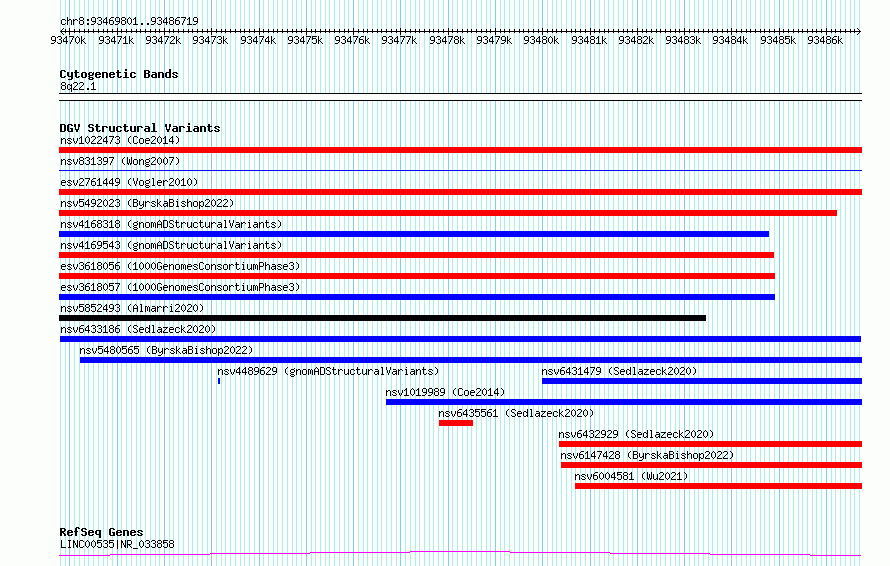Click the 93486k ruler tick label

pyautogui.click(x=825, y=40)
